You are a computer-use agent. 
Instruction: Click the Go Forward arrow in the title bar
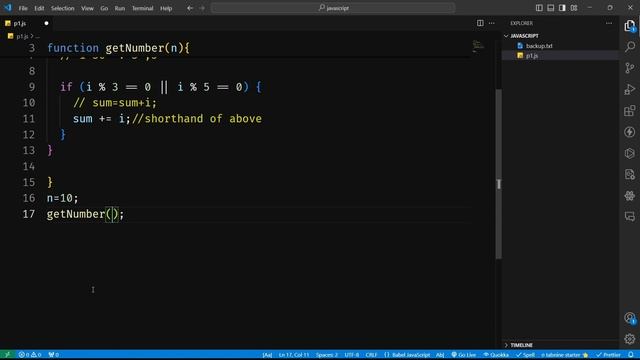point(202,8)
